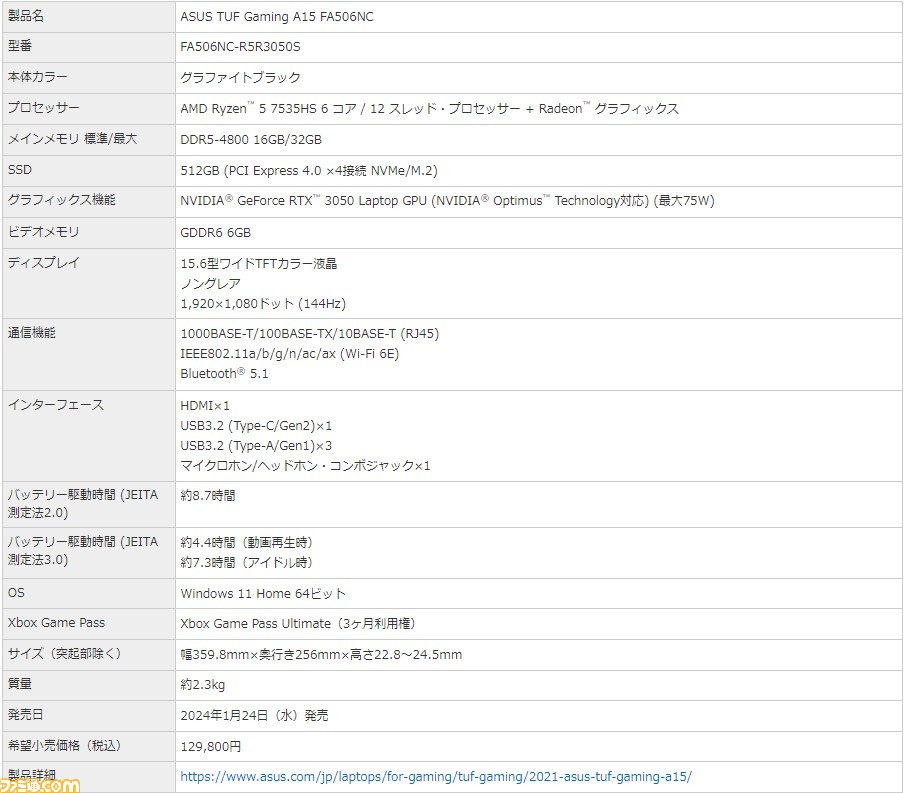This screenshot has width=905, height=793.
Task: Click the 'JEITA測定法3.0' battery label
Action: click(x=83, y=551)
